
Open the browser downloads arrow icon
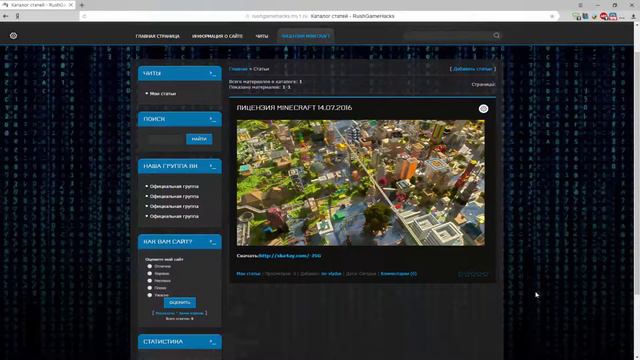click(633, 16)
